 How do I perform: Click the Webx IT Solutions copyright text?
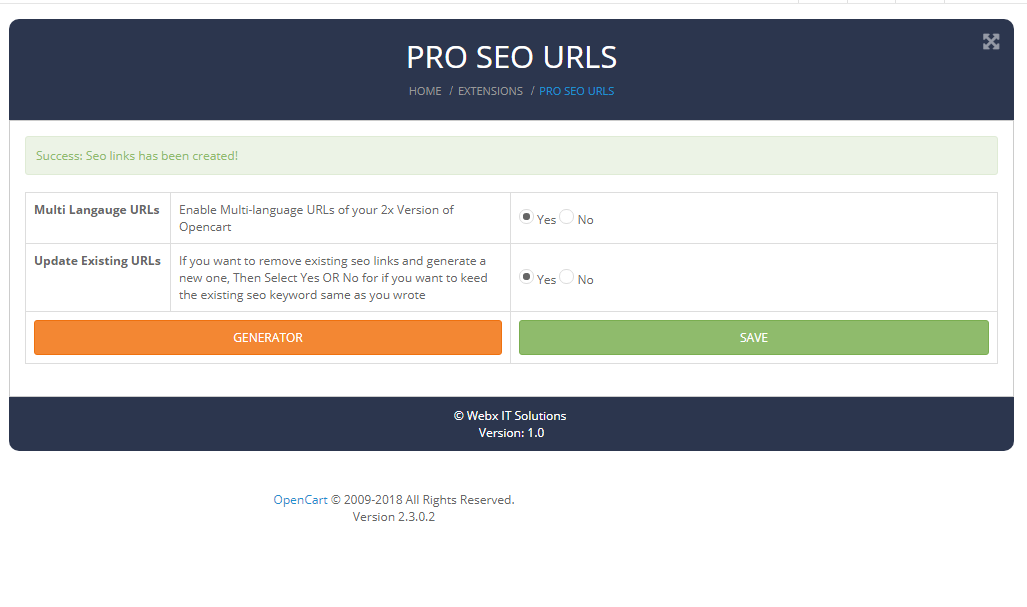tap(510, 416)
